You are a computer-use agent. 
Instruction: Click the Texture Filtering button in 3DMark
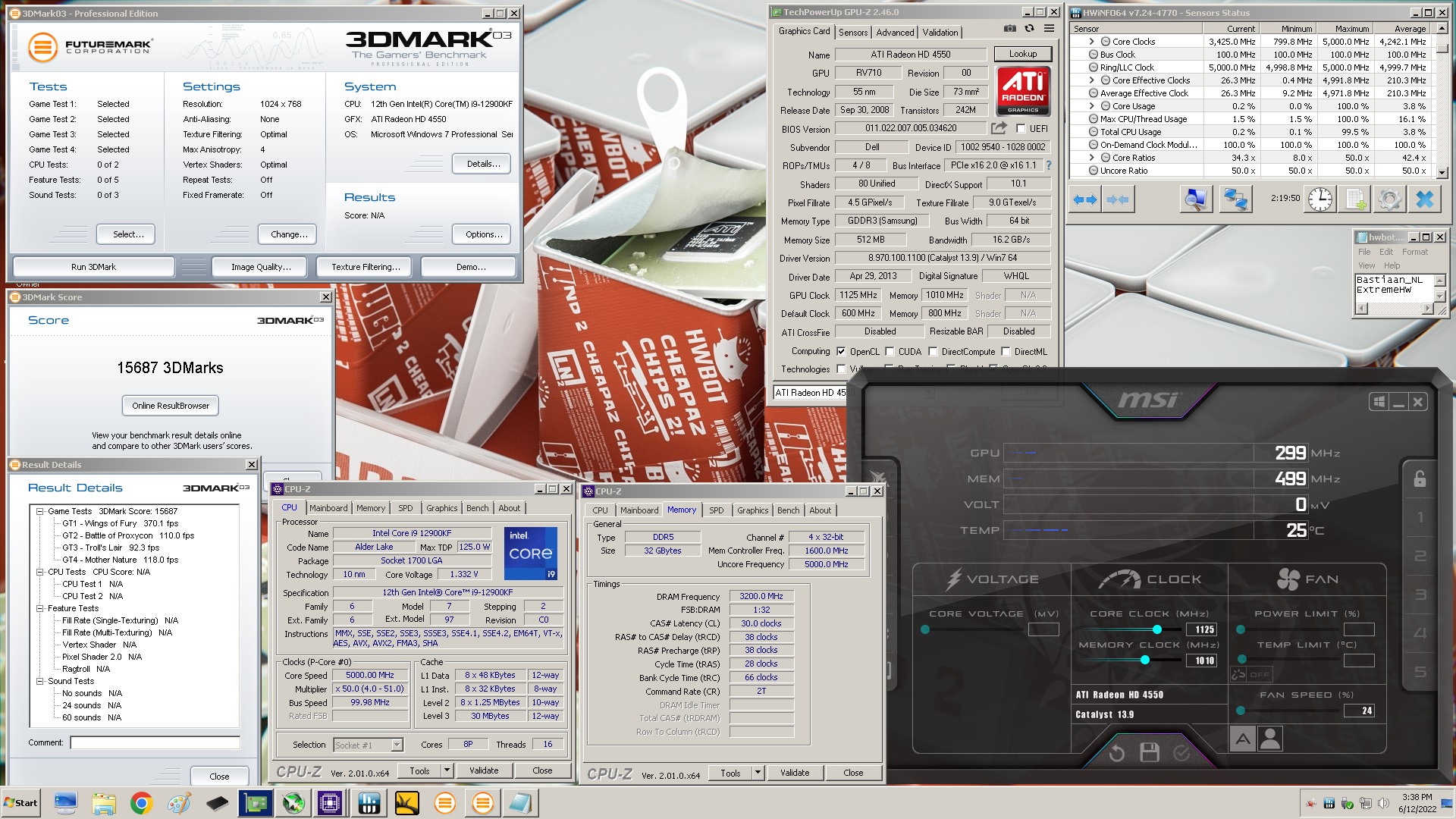click(x=366, y=267)
